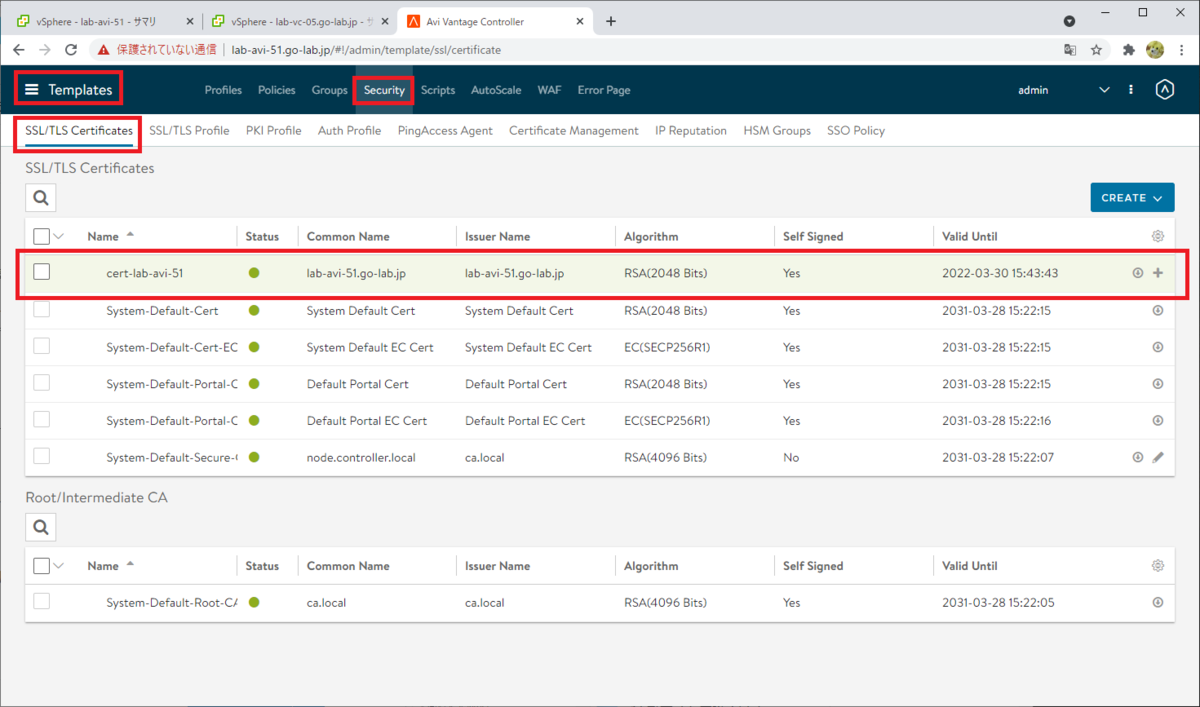Screen dimensions: 1200x707
Task: Expand cert-lab-avi-51 row with plus icon
Action: pos(1158,273)
